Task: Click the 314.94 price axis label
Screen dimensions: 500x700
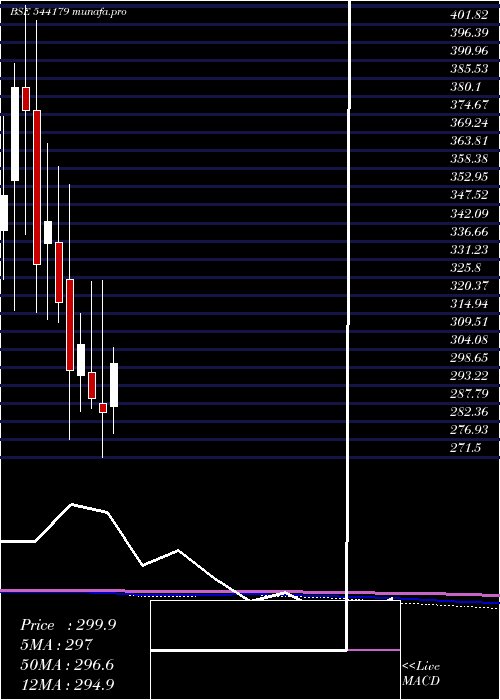Action: 468,303
